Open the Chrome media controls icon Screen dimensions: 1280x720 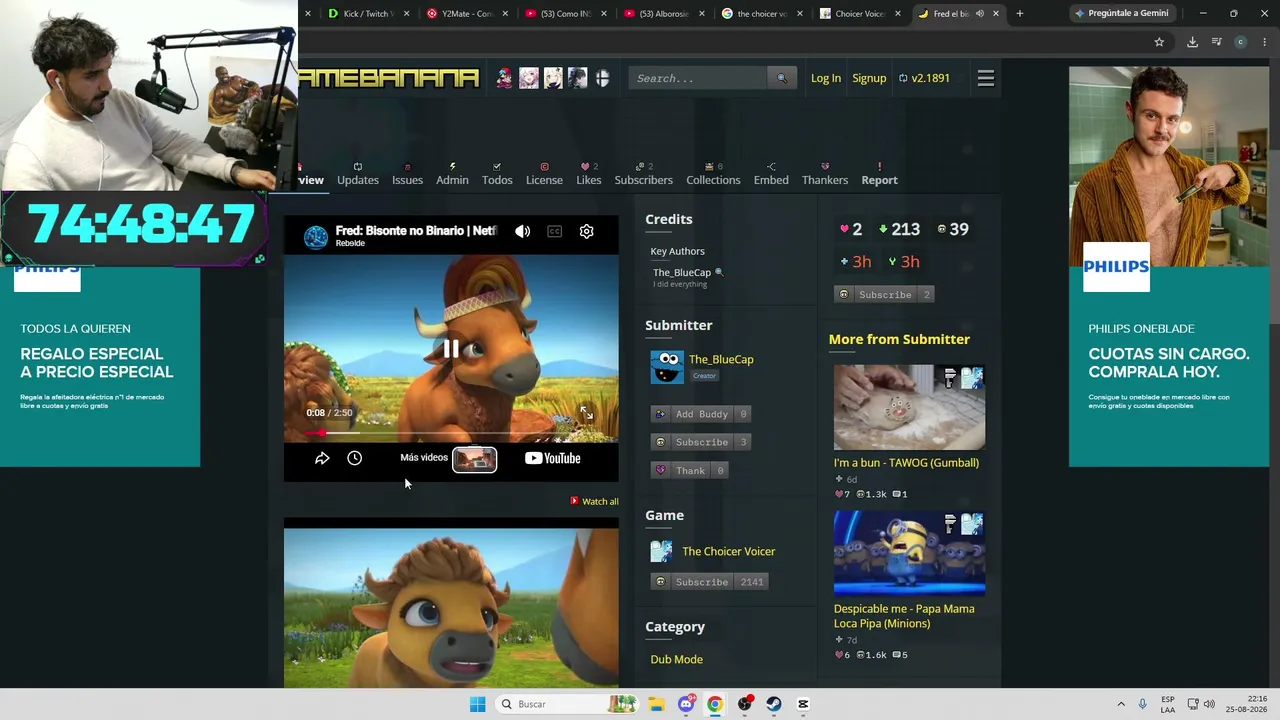(x=1216, y=42)
